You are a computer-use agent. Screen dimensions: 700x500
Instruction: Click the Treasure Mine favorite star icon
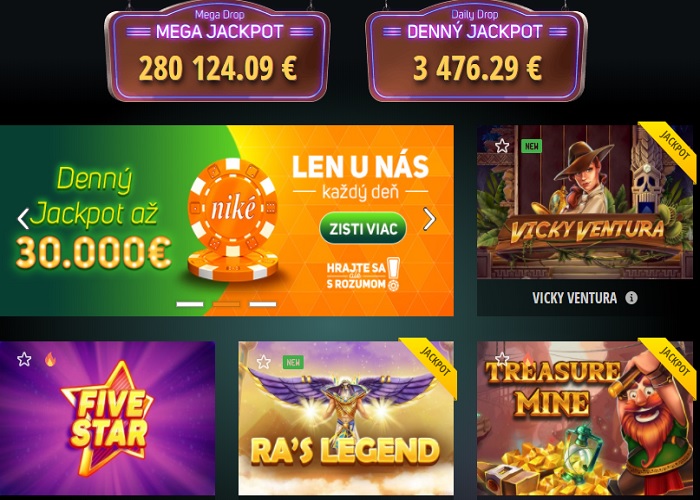(x=502, y=358)
